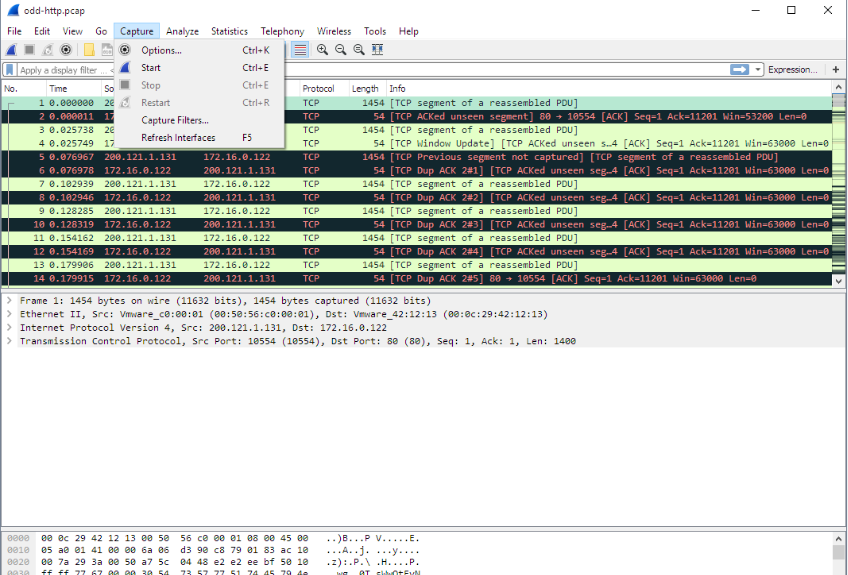Choose Options... in the Capture menu

[200, 50]
